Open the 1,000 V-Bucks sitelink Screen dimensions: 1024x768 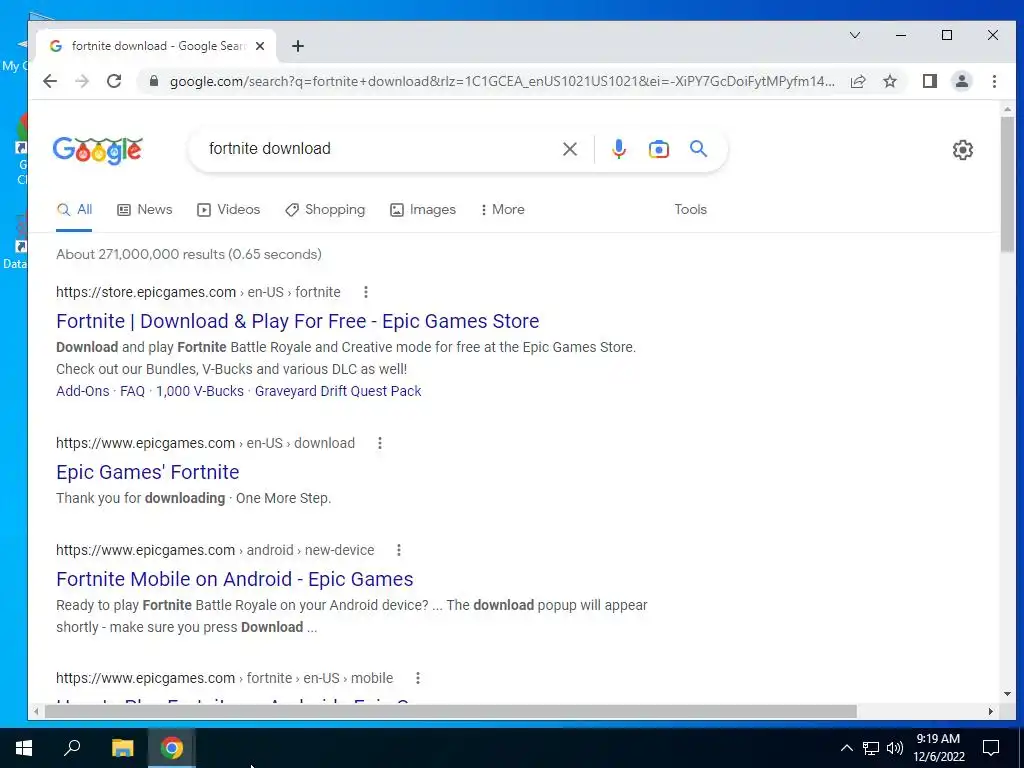click(x=200, y=391)
